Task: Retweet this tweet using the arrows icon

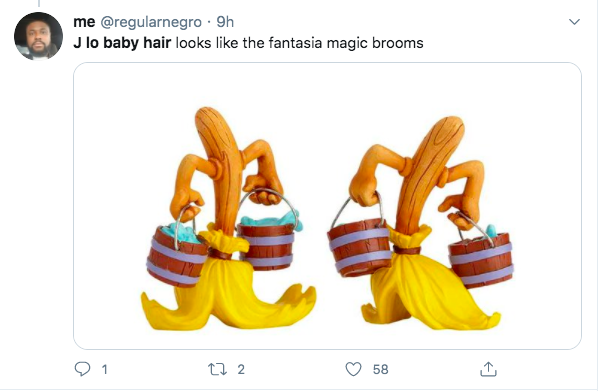Action: [x=217, y=369]
